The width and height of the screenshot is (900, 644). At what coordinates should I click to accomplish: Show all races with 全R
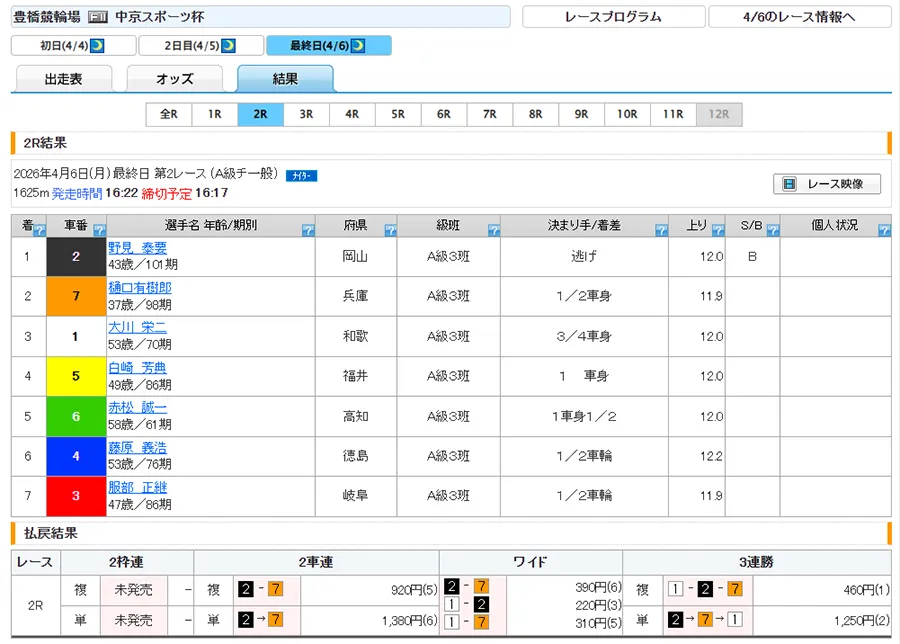click(168, 114)
